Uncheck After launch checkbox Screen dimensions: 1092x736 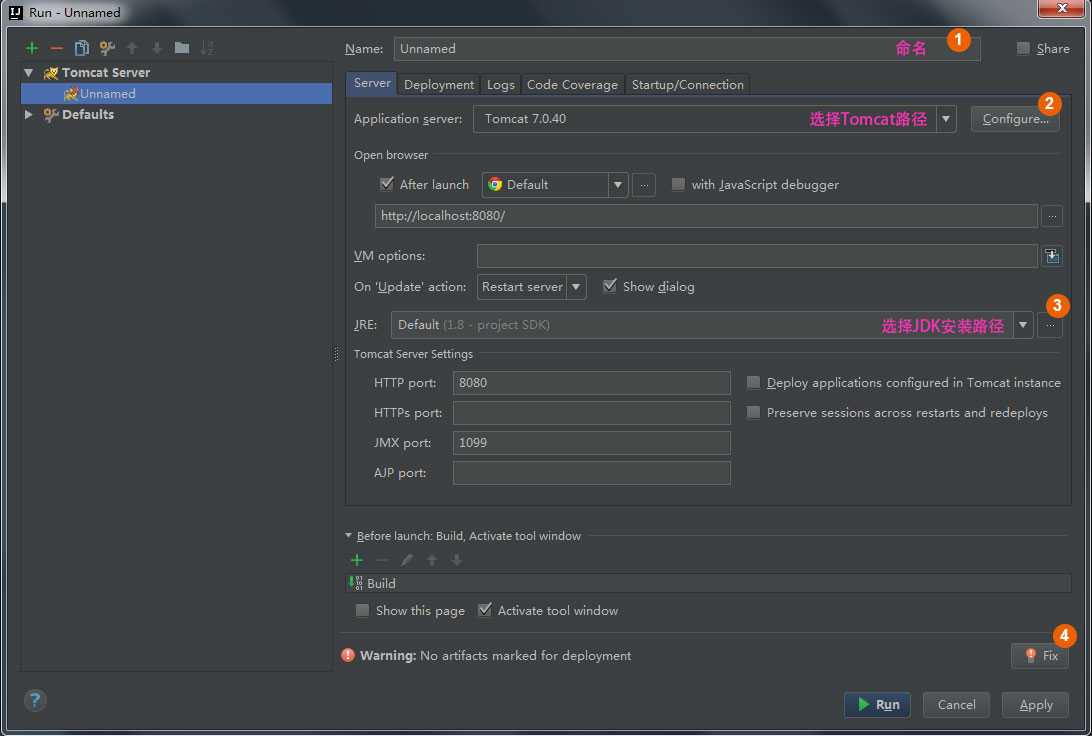[387, 184]
